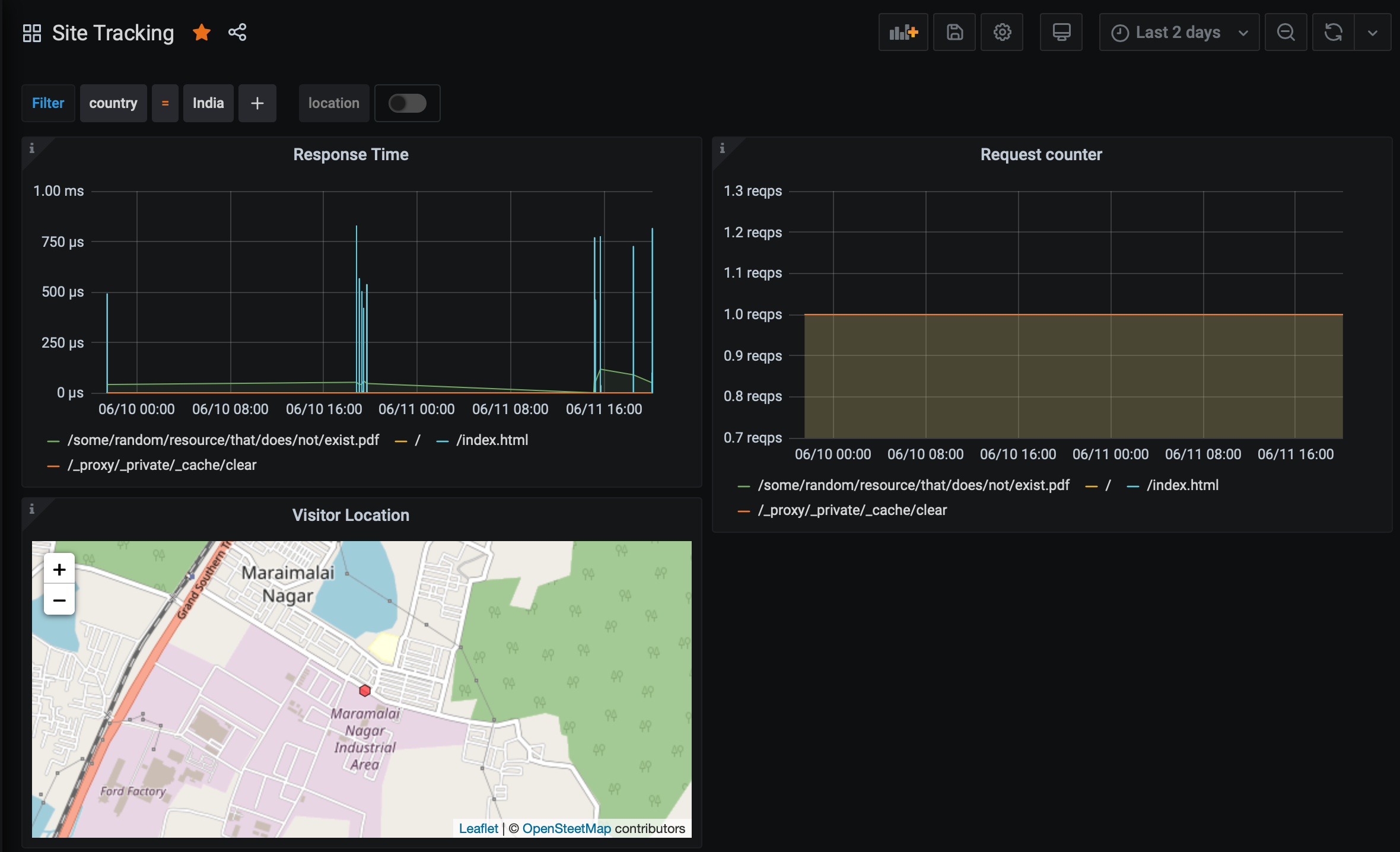The width and height of the screenshot is (1400, 852).
Task: Toggle the /index.html series in Response Time legend
Action: coord(492,440)
